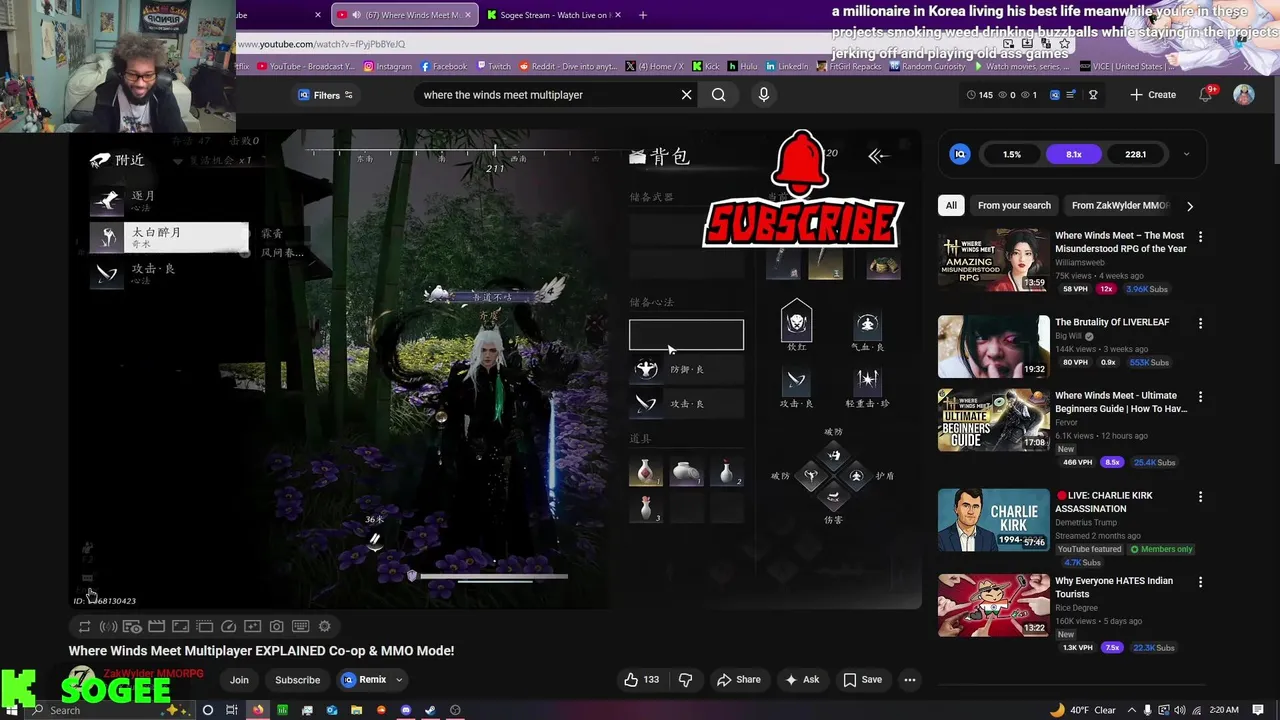Open options menu for 'Why Everyone HATES Indian Tourists'
Viewport: 1280px width, 720px height.
pyautogui.click(x=1201, y=582)
